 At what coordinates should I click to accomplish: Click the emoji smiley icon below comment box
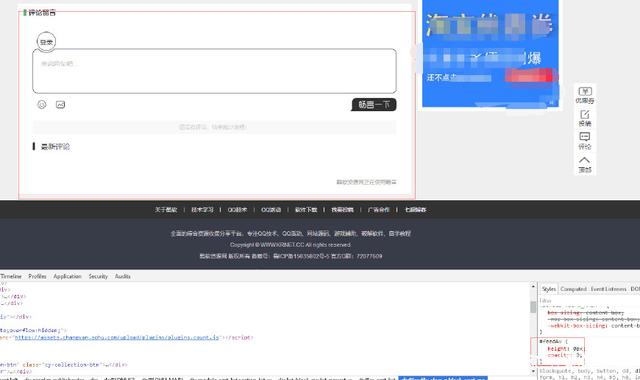[42, 105]
